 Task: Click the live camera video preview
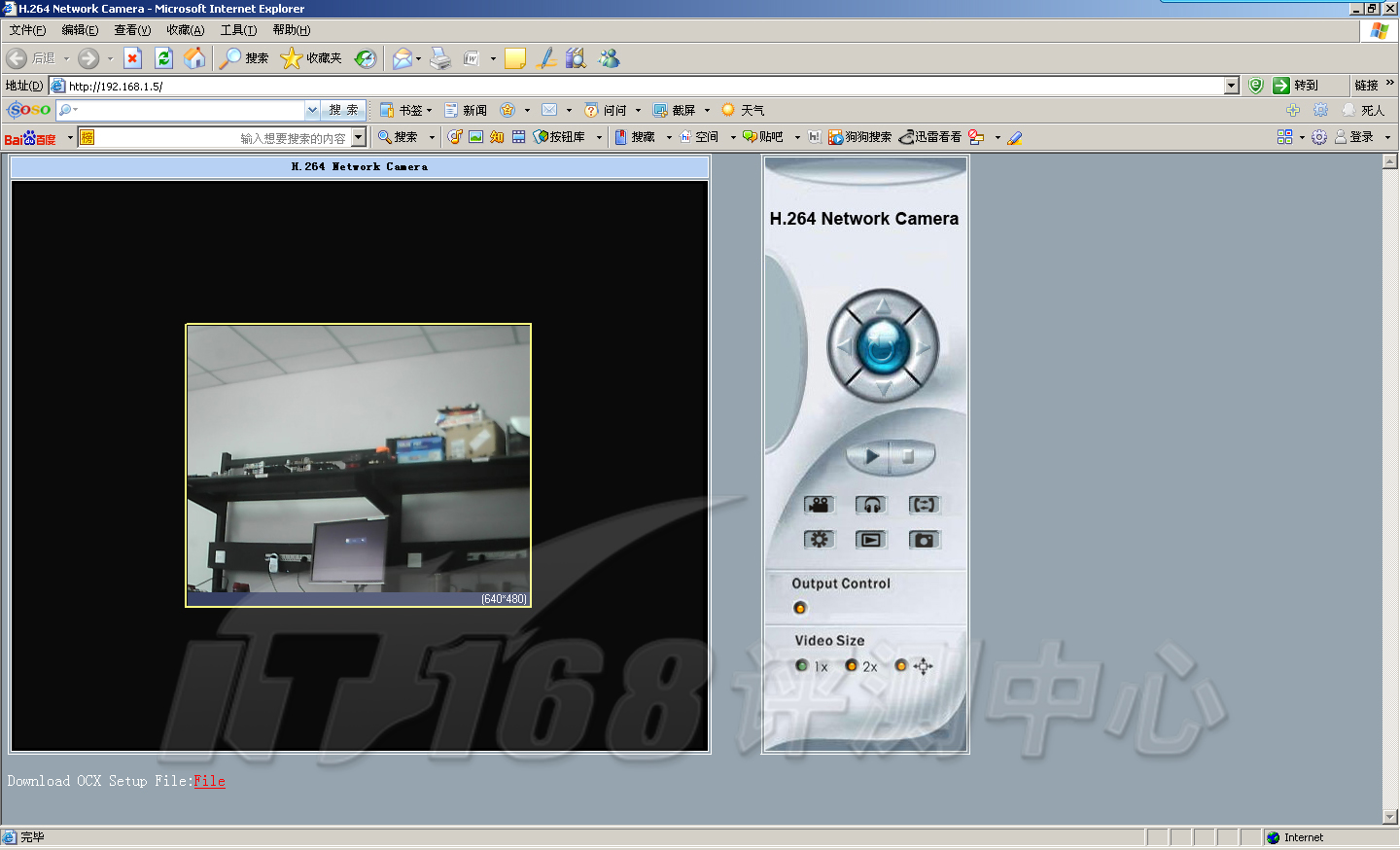click(x=358, y=459)
